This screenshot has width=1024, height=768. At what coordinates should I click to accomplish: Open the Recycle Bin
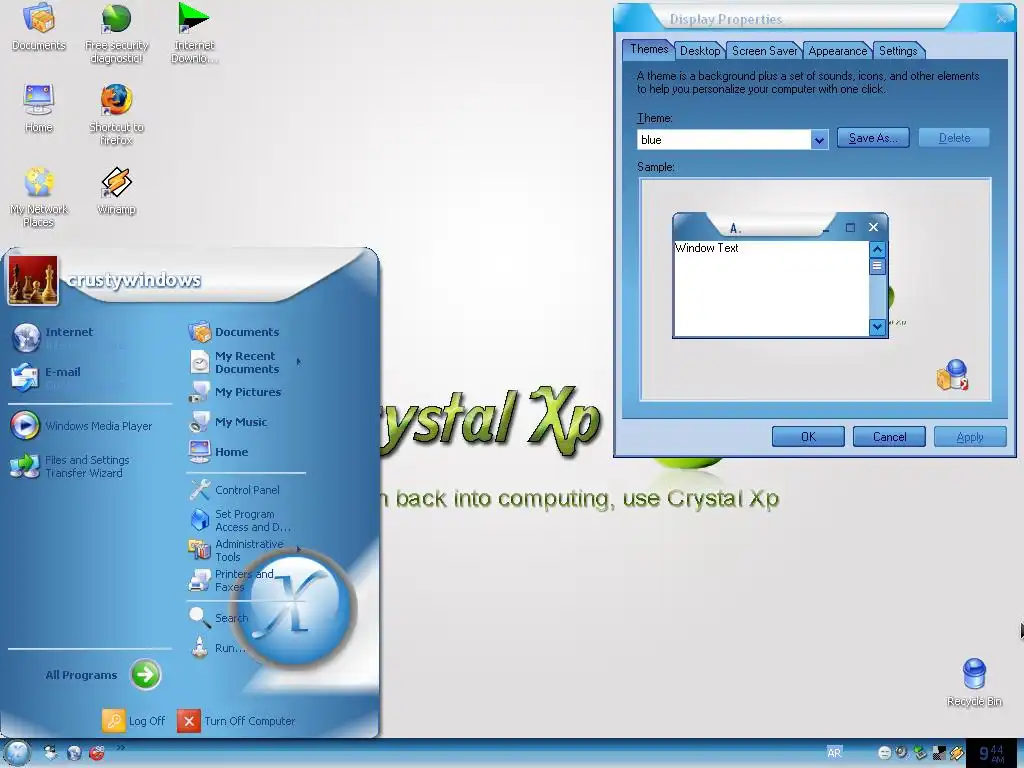(974, 682)
